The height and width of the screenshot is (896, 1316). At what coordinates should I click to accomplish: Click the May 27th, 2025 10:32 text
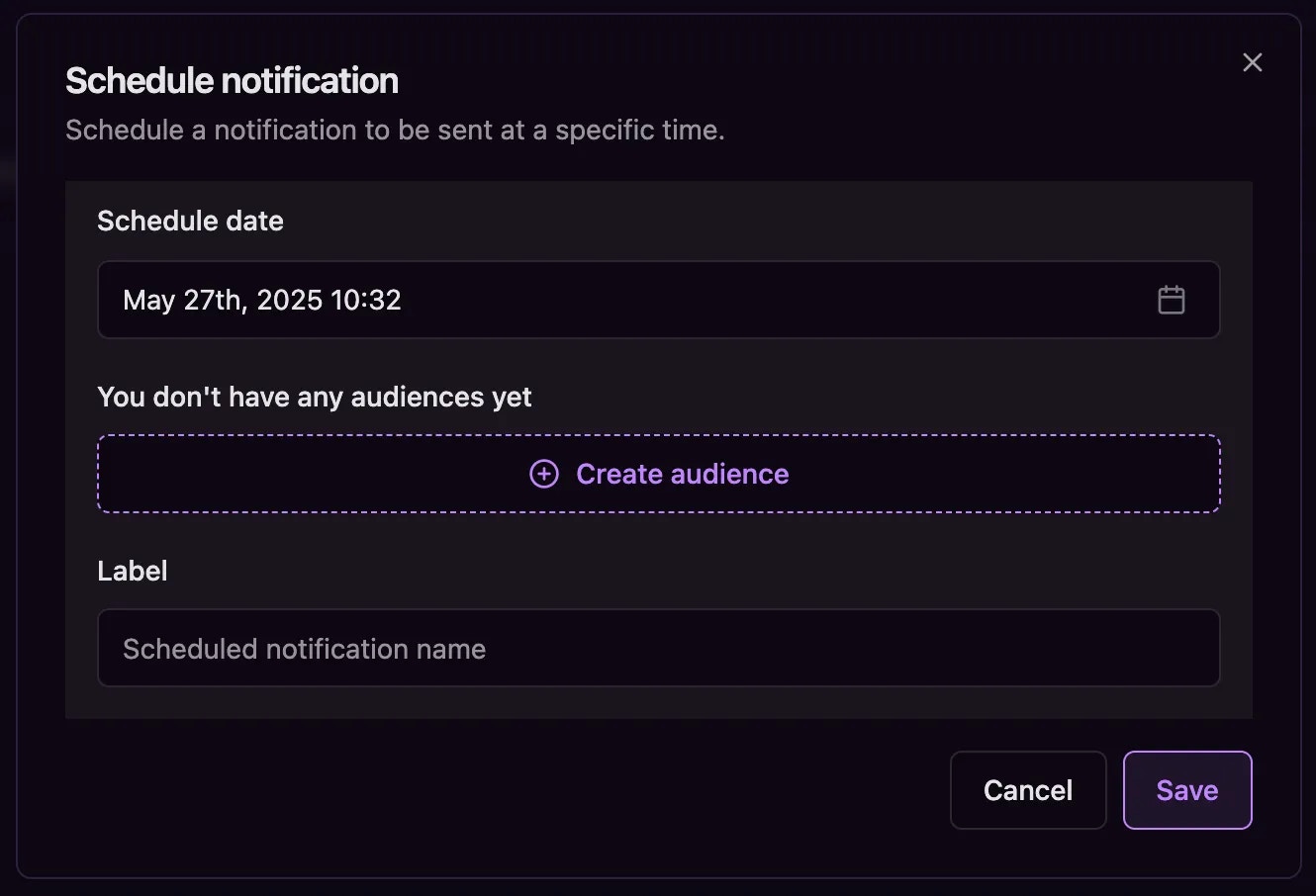point(262,300)
